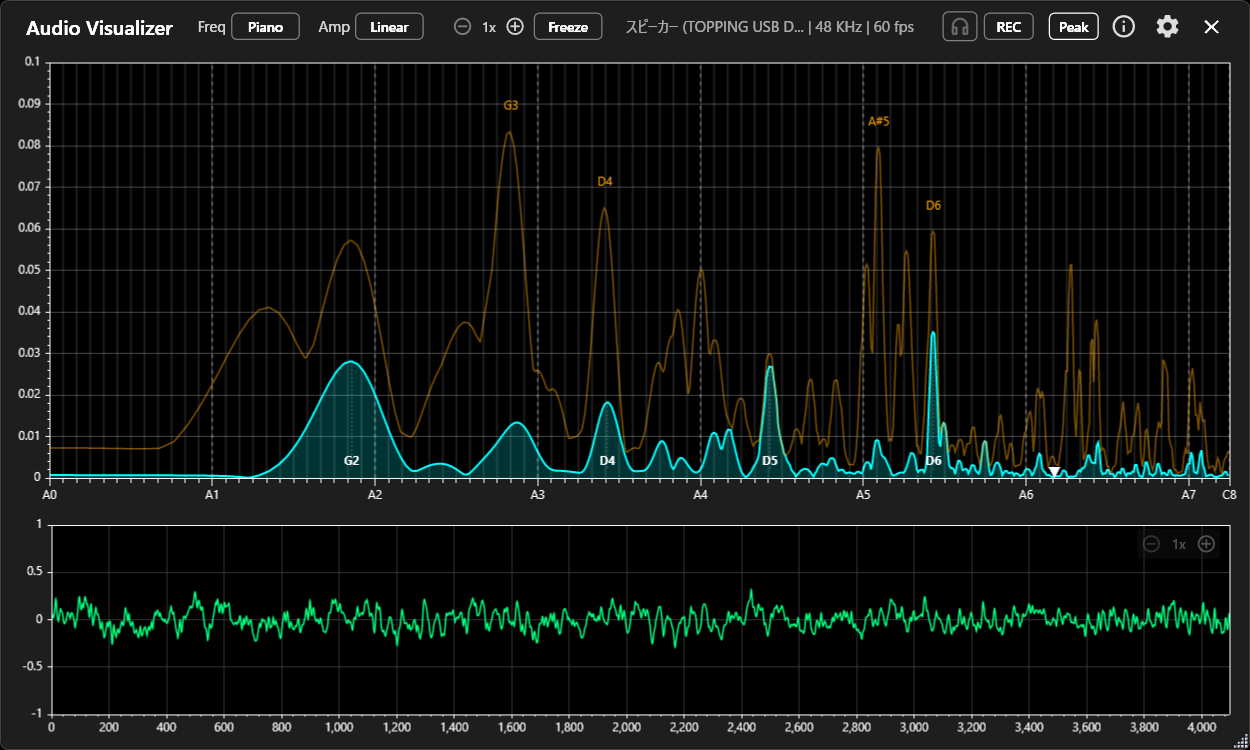
Task: Click the orange D4 peak label
Action: point(605,181)
